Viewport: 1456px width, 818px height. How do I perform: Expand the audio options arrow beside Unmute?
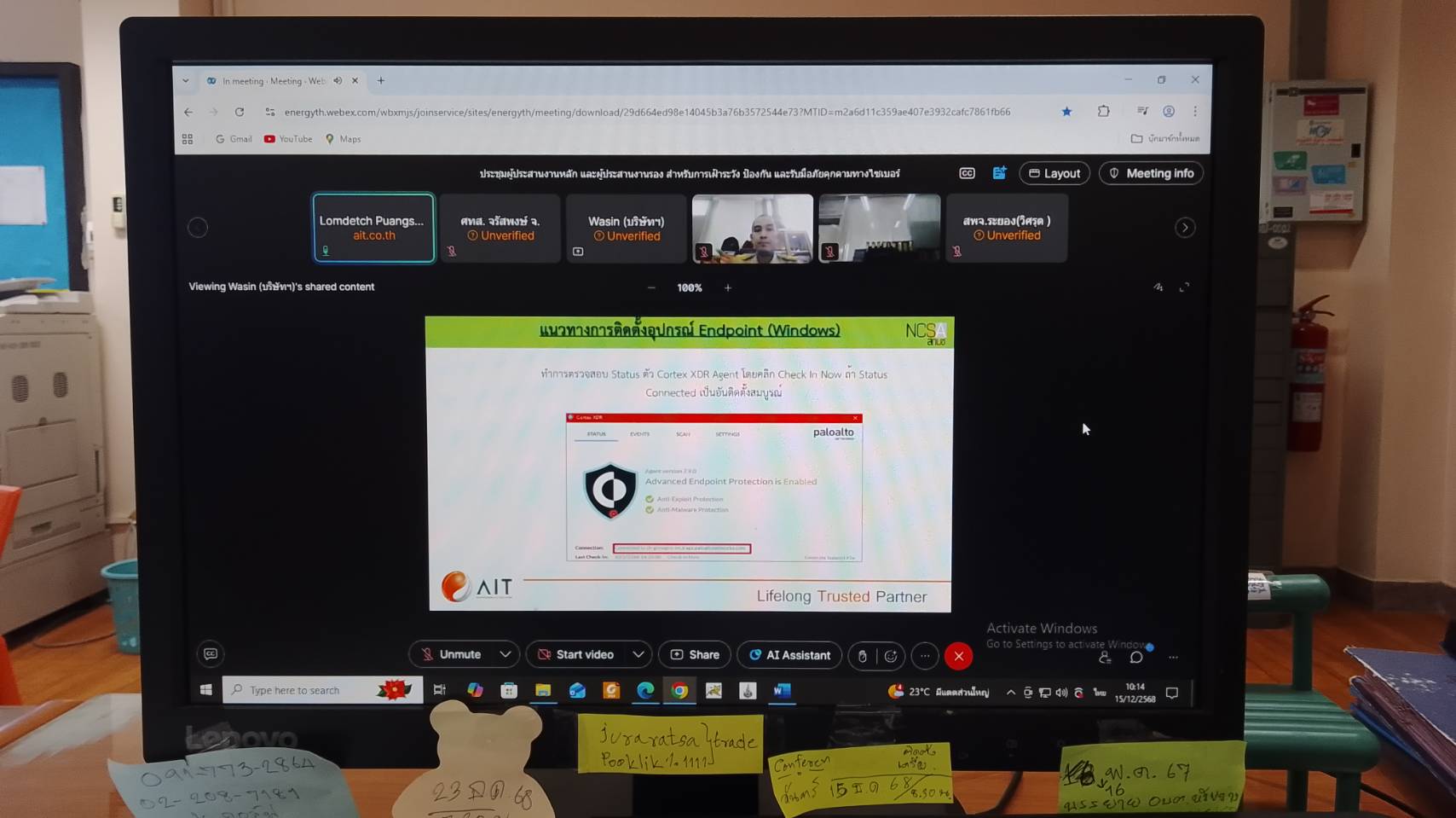tap(506, 654)
